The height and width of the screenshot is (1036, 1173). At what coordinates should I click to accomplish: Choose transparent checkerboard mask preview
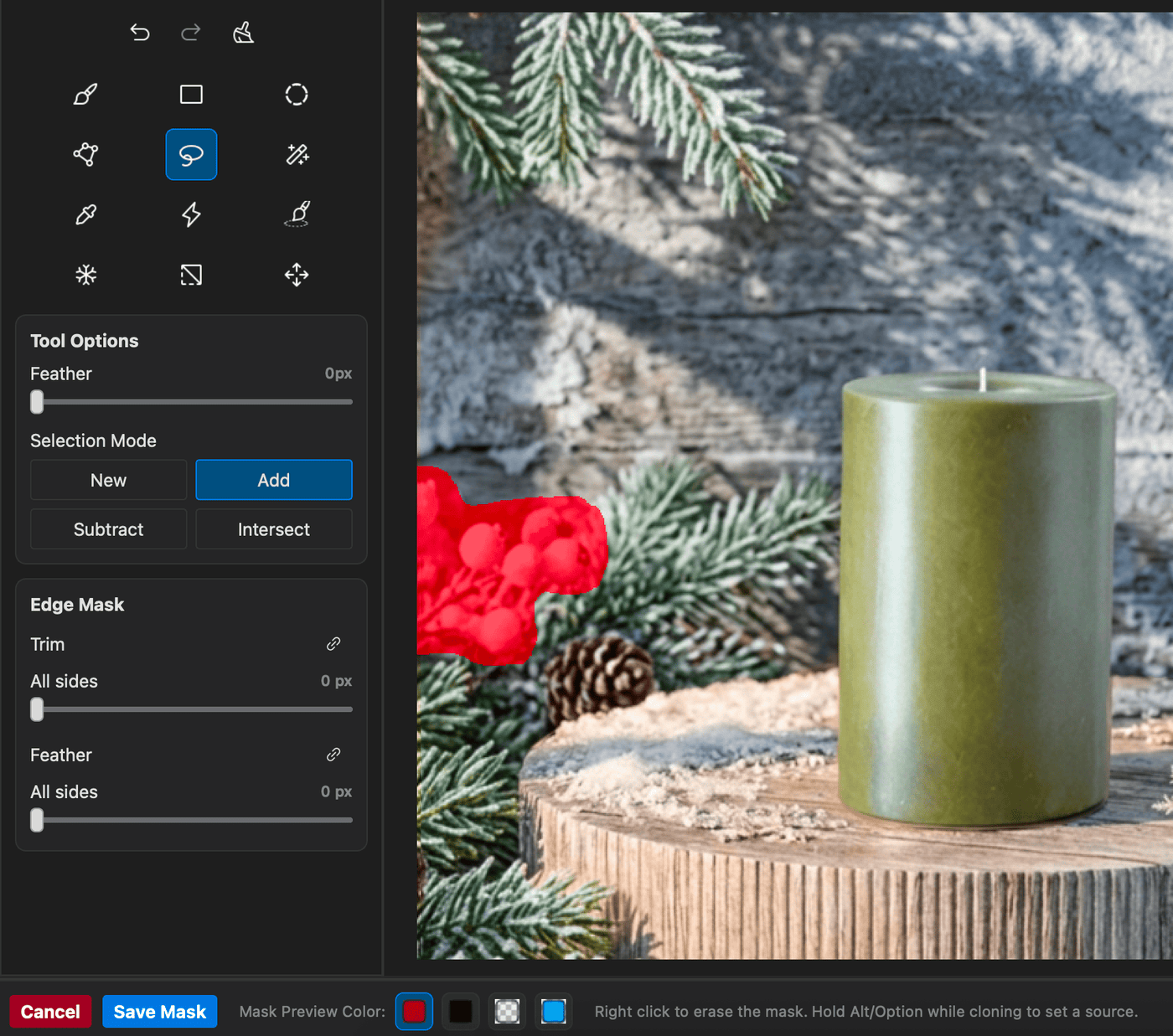[507, 1012]
